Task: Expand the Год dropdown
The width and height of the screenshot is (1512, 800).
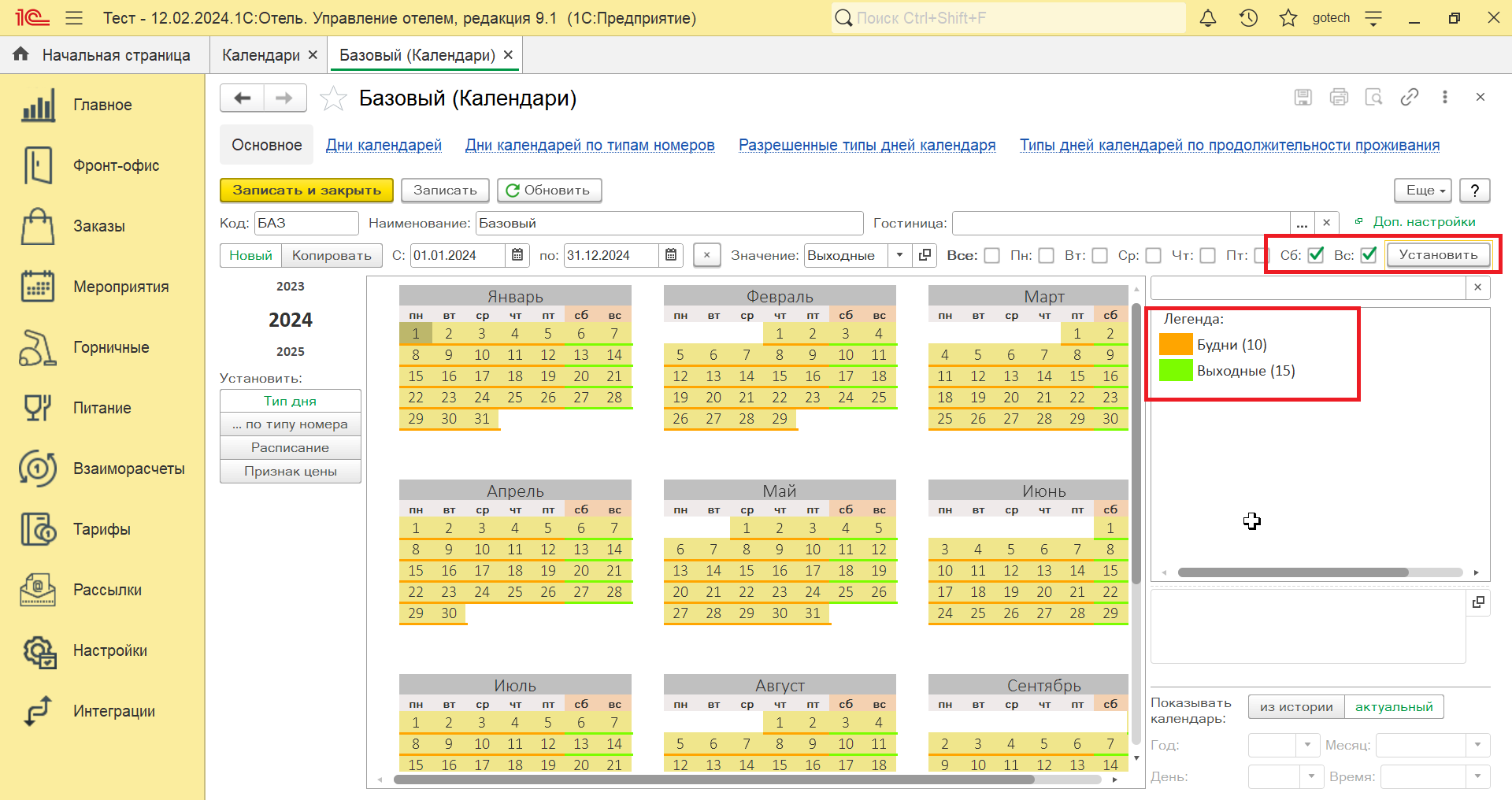Action: click(x=1308, y=745)
